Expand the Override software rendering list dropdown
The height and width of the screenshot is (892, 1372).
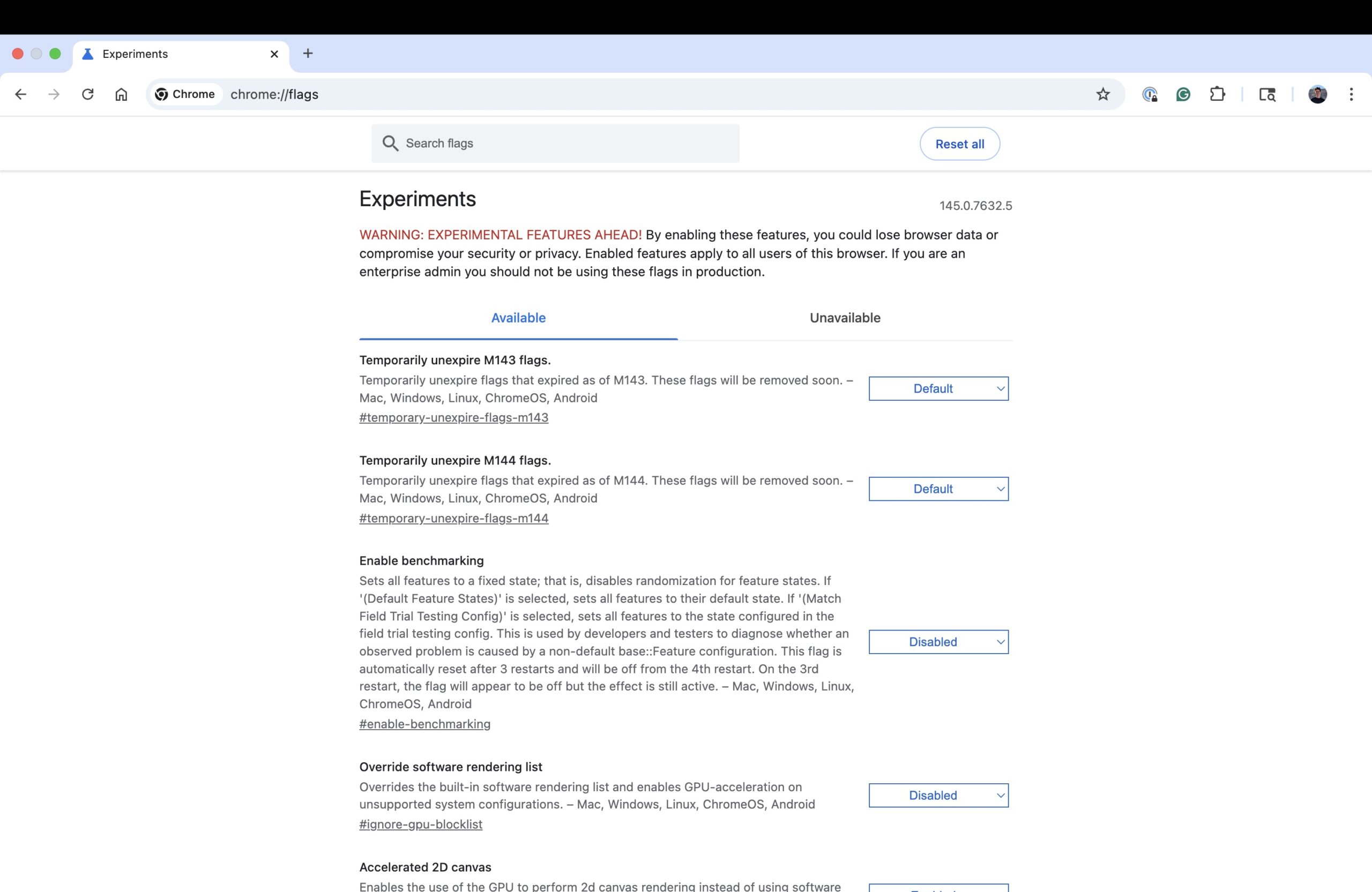click(x=938, y=795)
